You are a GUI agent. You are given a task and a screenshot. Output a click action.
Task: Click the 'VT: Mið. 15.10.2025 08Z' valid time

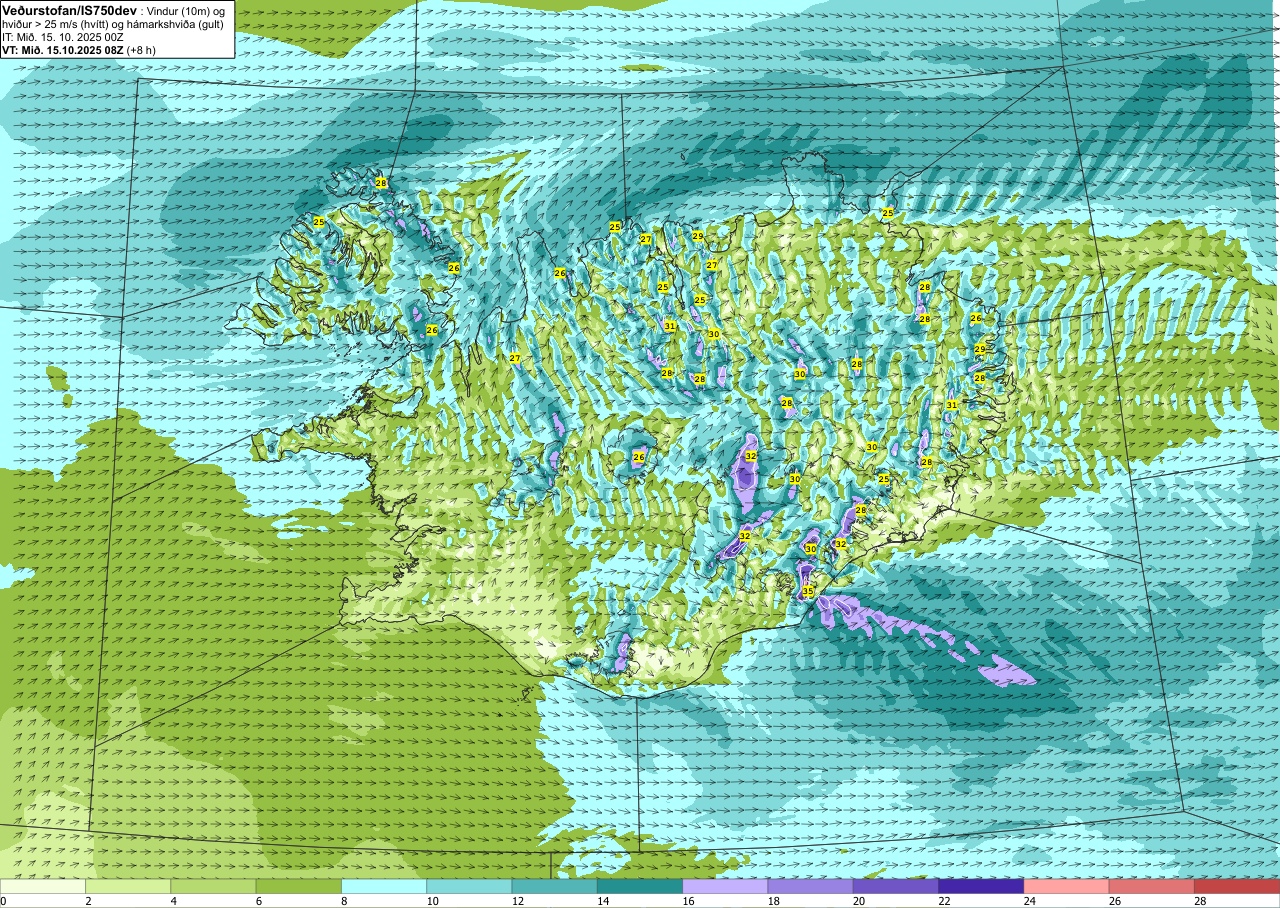pos(63,50)
